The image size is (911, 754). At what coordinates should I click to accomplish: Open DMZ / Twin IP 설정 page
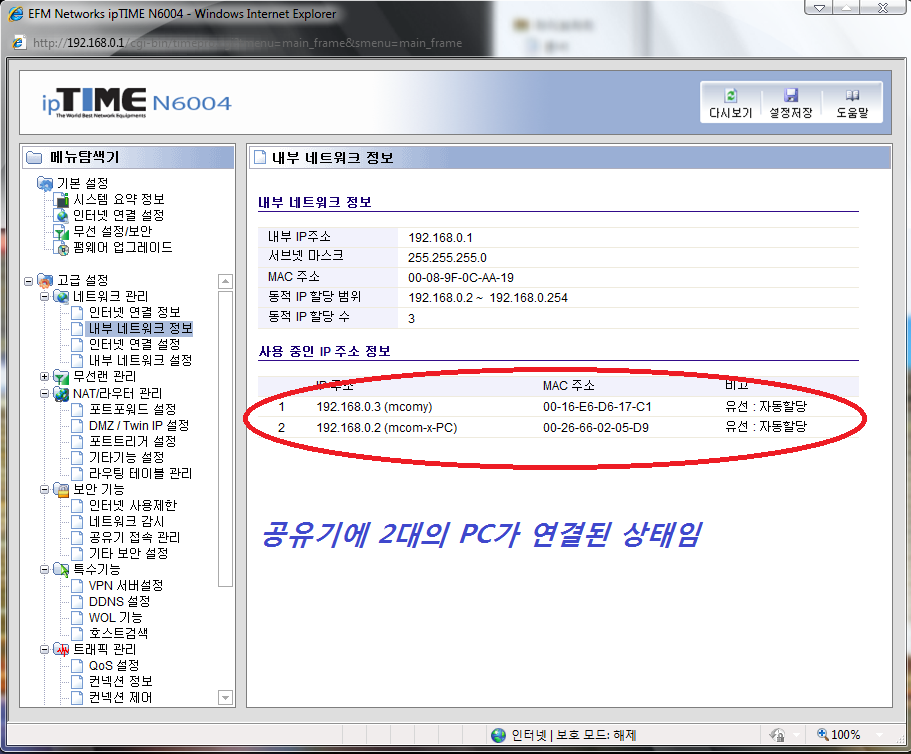(139, 426)
